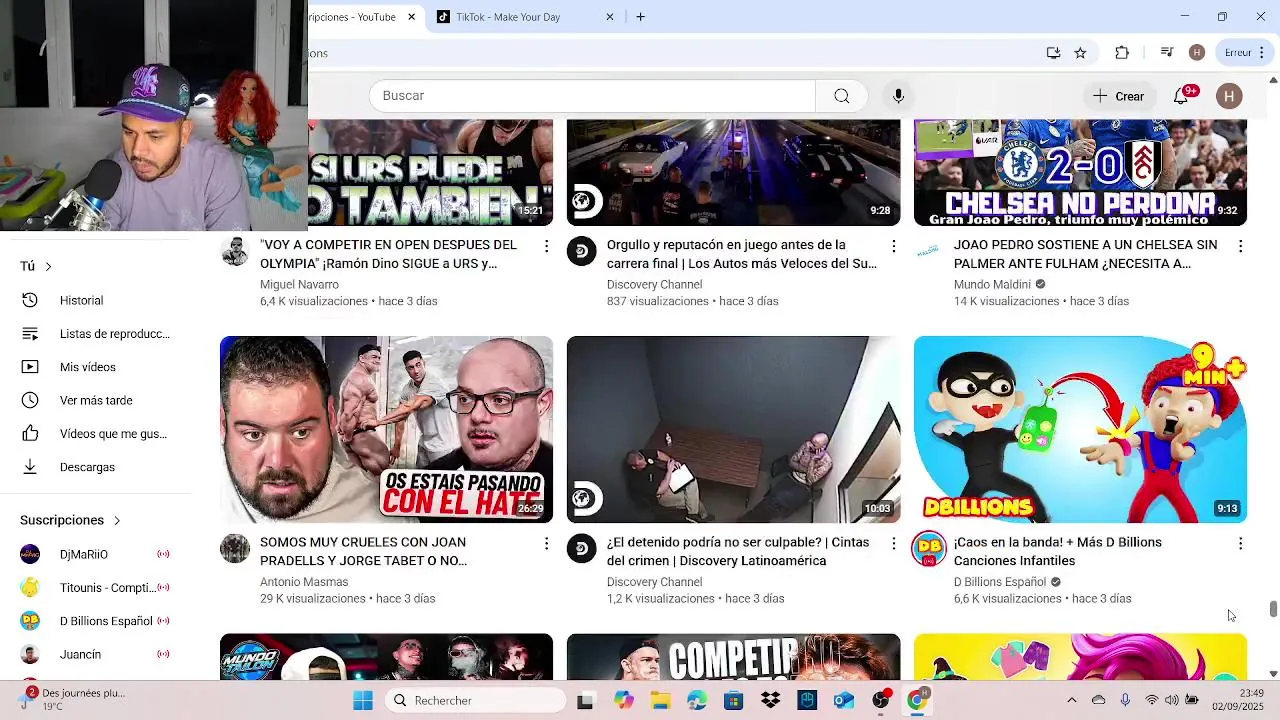Open a new browser tab
Screen dimensions: 1280x720
pos(640,17)
